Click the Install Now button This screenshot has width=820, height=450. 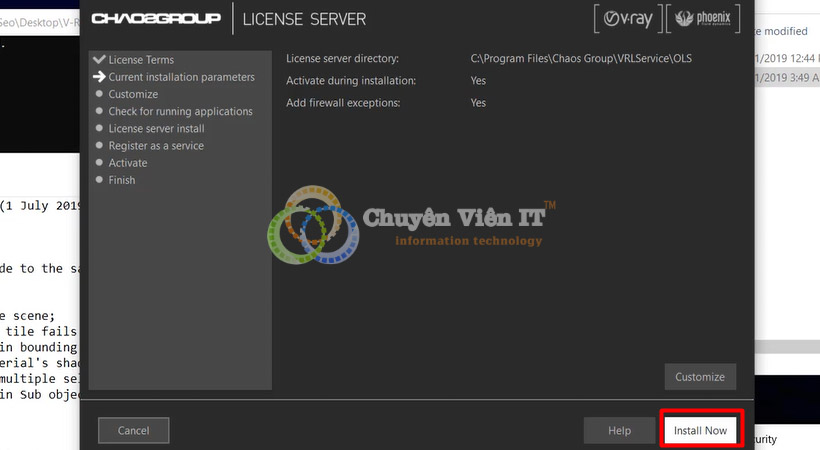point(700,430)
